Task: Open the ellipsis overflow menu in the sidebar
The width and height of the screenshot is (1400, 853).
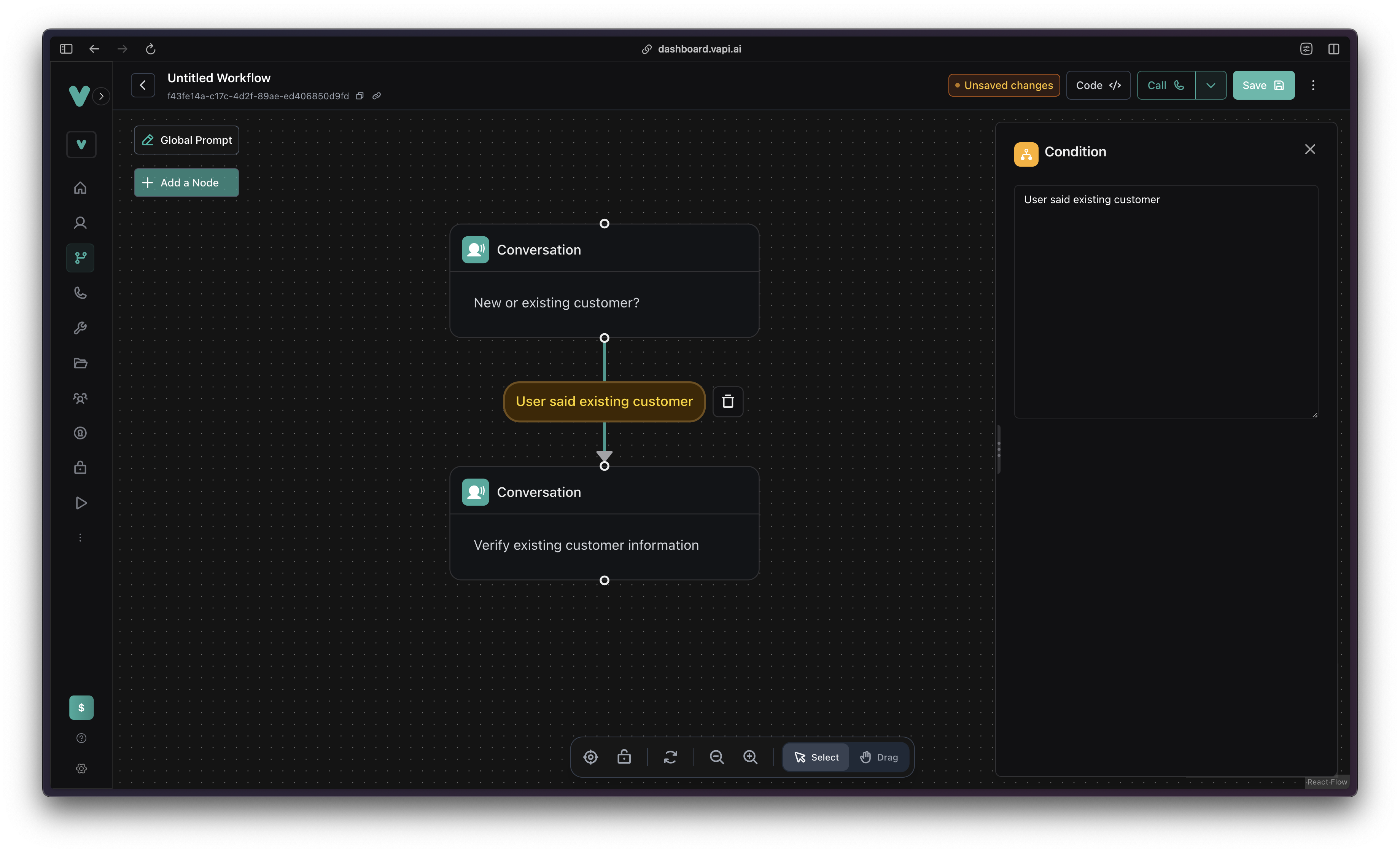Action: pos(80,537)
